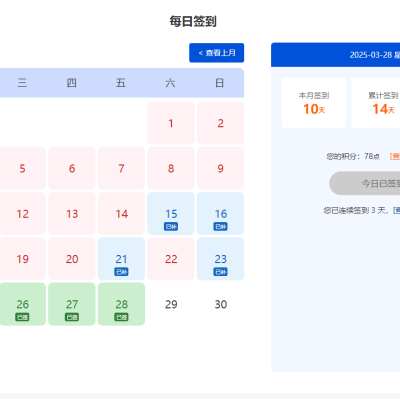Select calendar day 1
400x400 pixels.
tap(171, 123)
